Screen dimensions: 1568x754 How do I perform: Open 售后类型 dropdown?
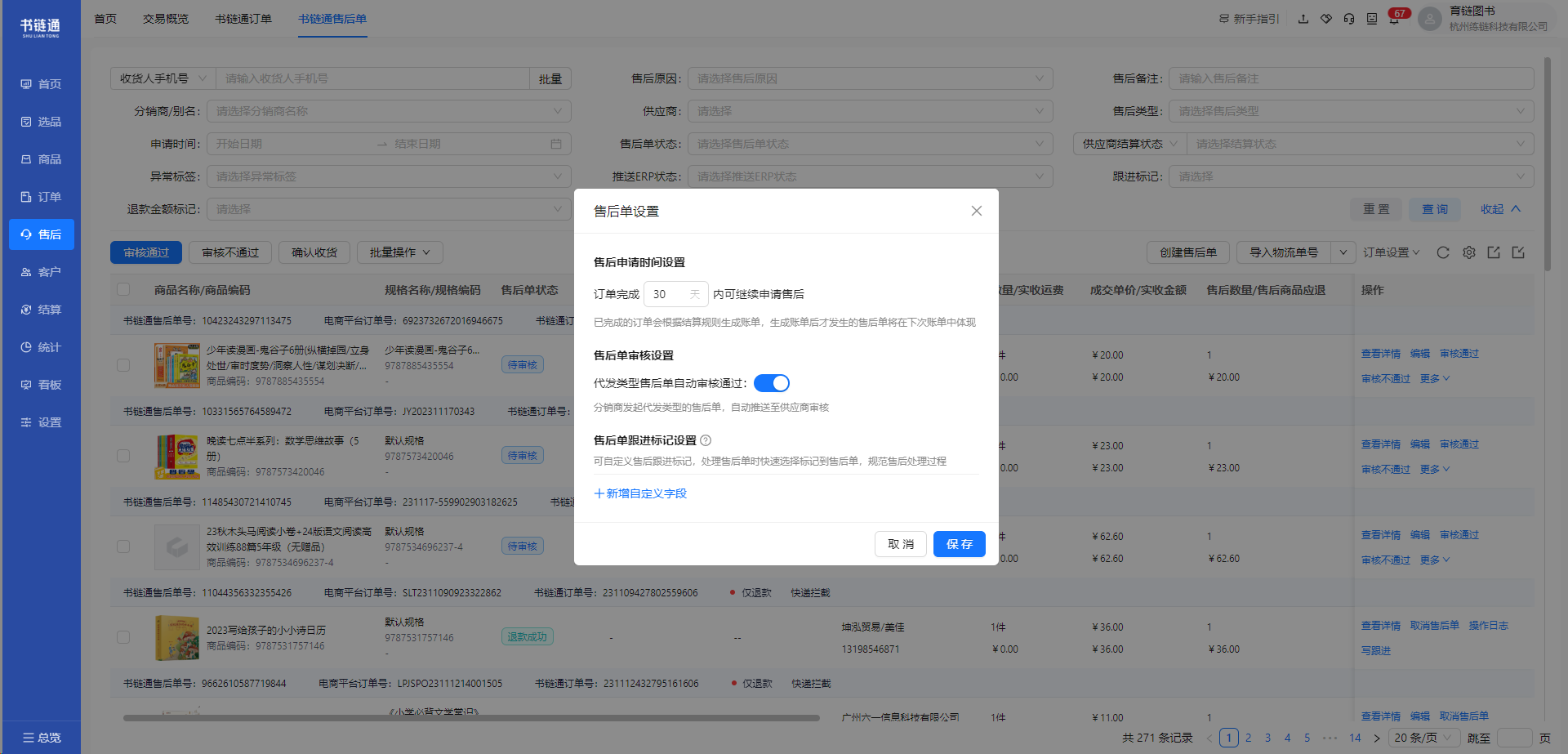pos(1352,111)
